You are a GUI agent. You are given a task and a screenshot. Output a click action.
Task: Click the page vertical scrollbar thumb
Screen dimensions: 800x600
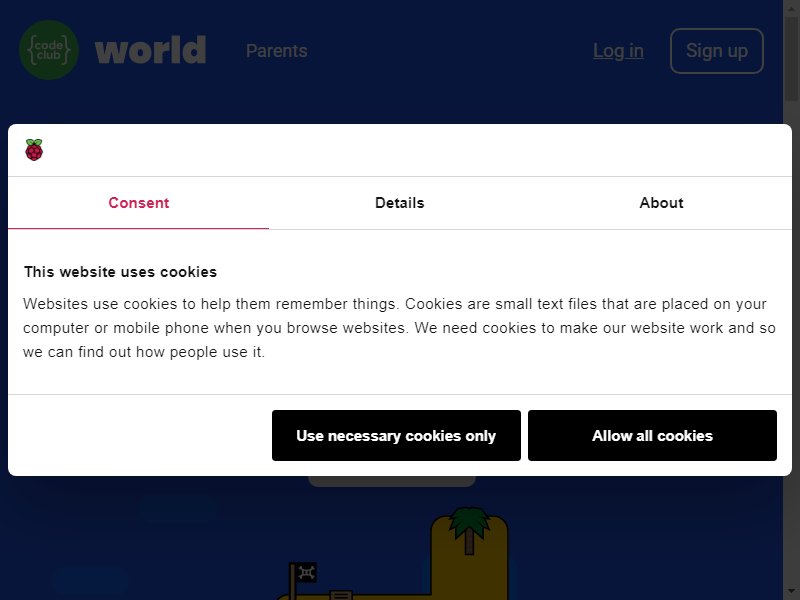point(791,51)
